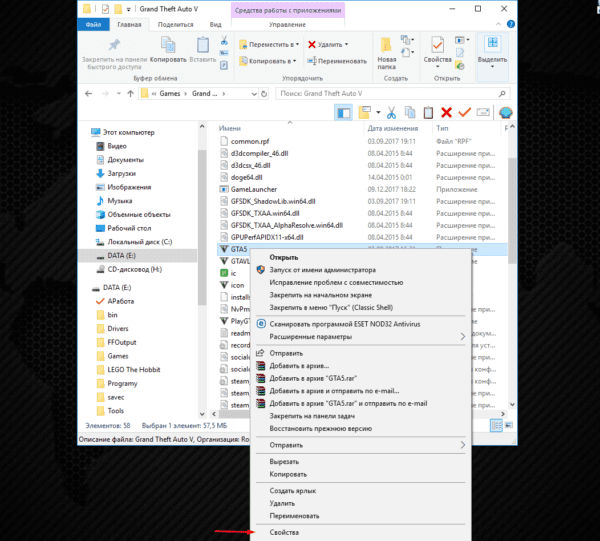
Task: Sort by Имя column header
Action: click(230, 128)
